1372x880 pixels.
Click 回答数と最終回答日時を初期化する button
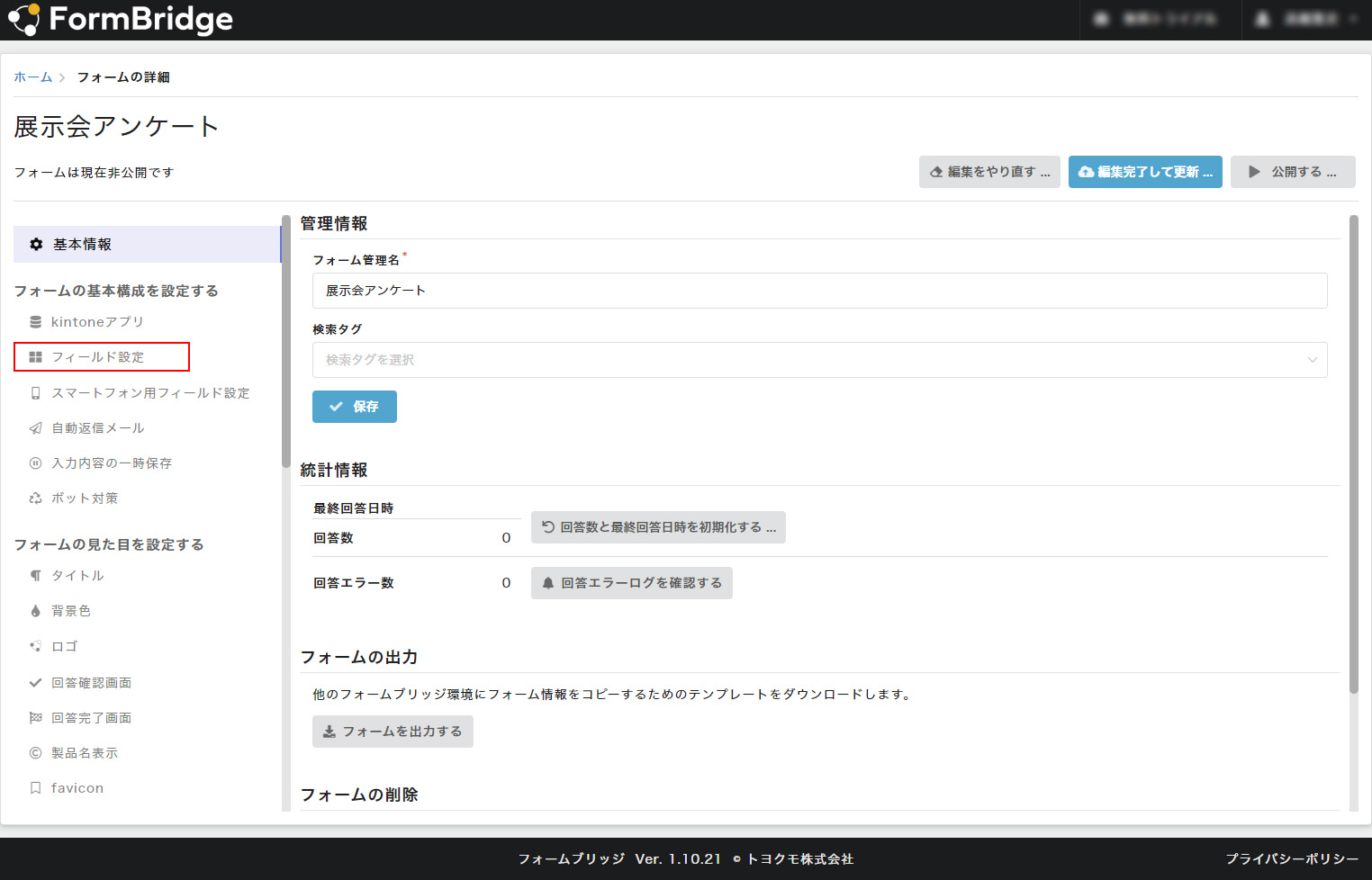click(658, 527)
